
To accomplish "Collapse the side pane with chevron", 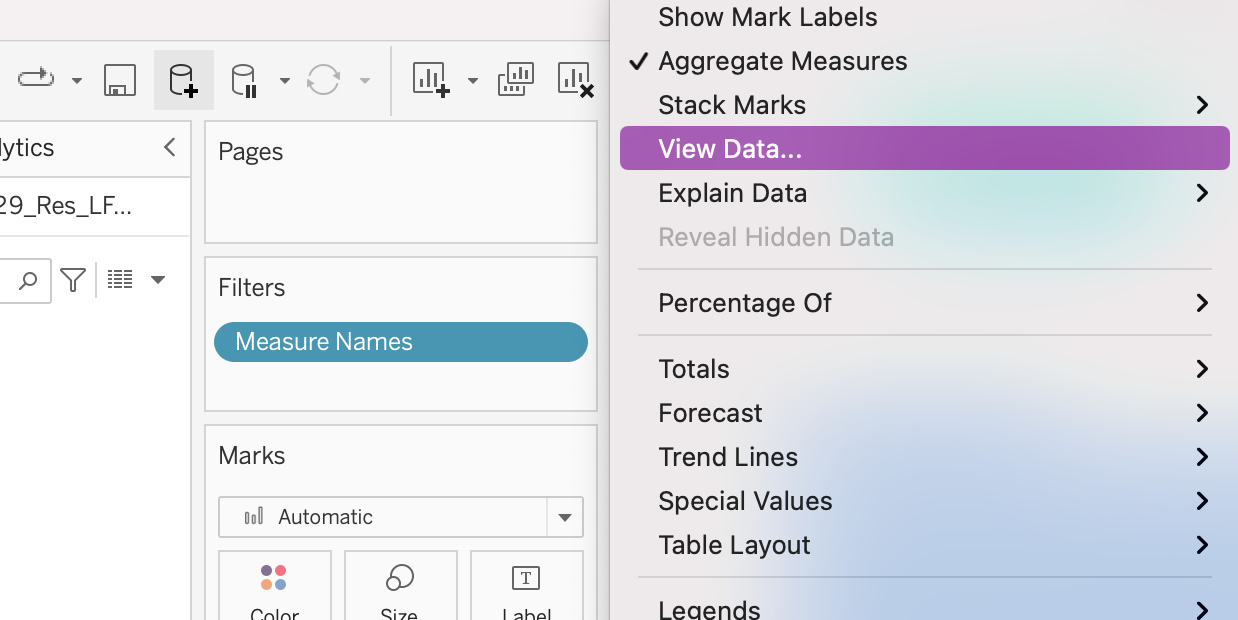I will point(169,148).
